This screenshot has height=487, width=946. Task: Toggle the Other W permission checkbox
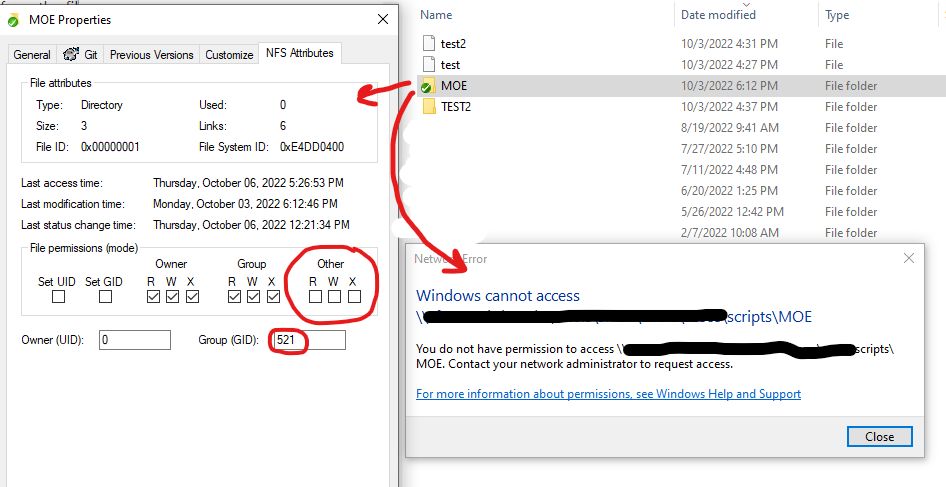pos(334,297)
